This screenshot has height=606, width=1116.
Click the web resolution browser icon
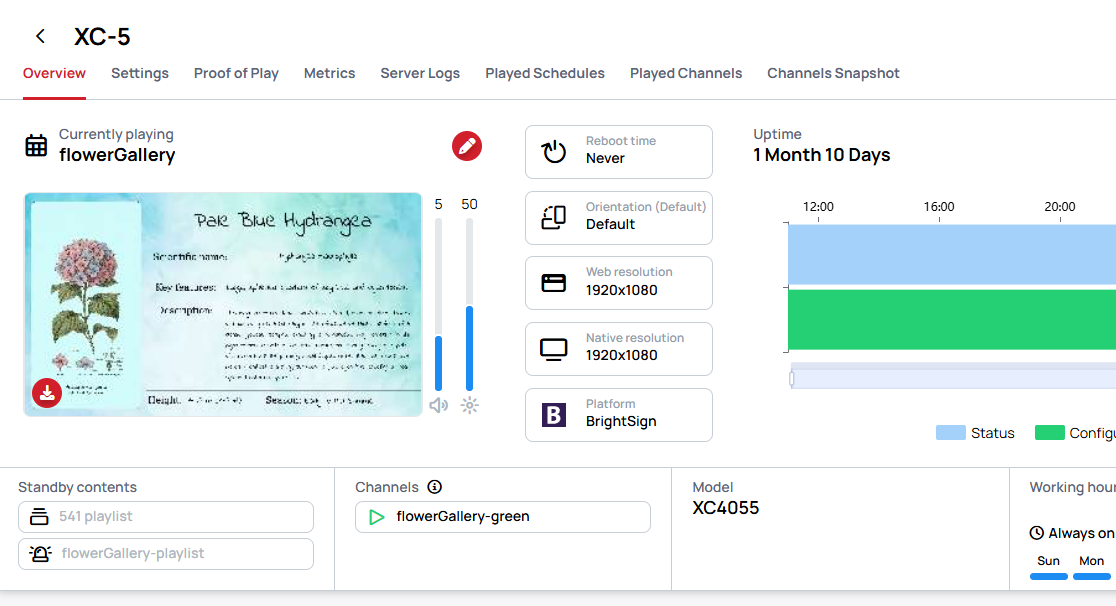click(554, 283)
